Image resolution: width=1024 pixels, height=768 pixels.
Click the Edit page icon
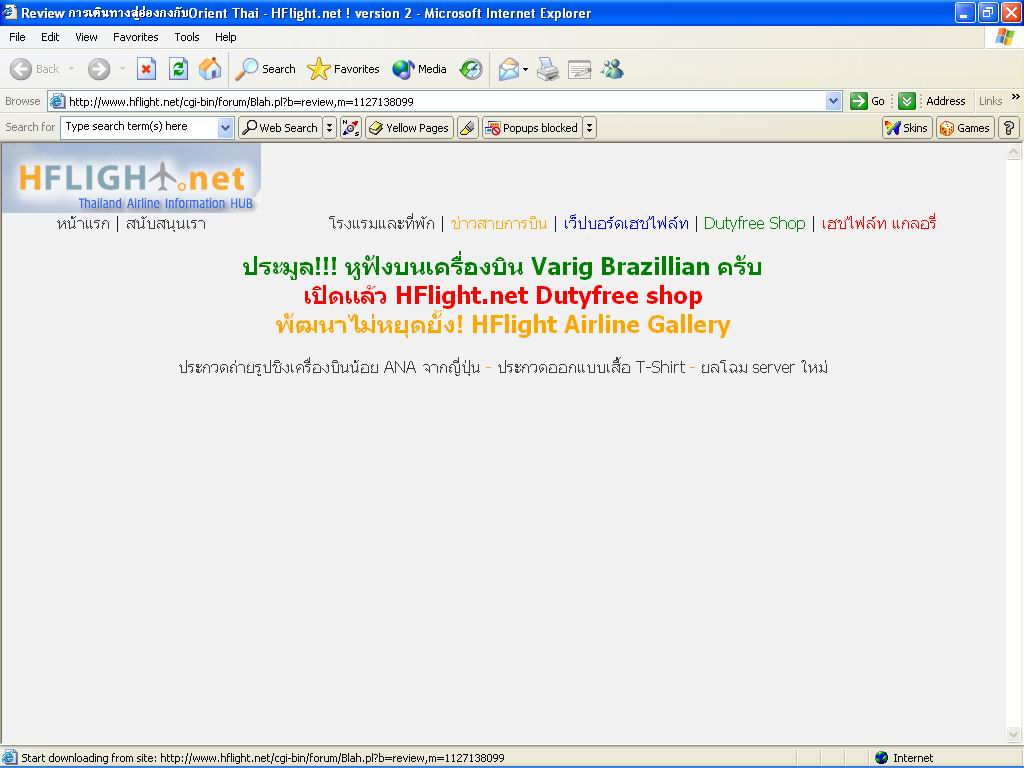click(x=579, y=69)
